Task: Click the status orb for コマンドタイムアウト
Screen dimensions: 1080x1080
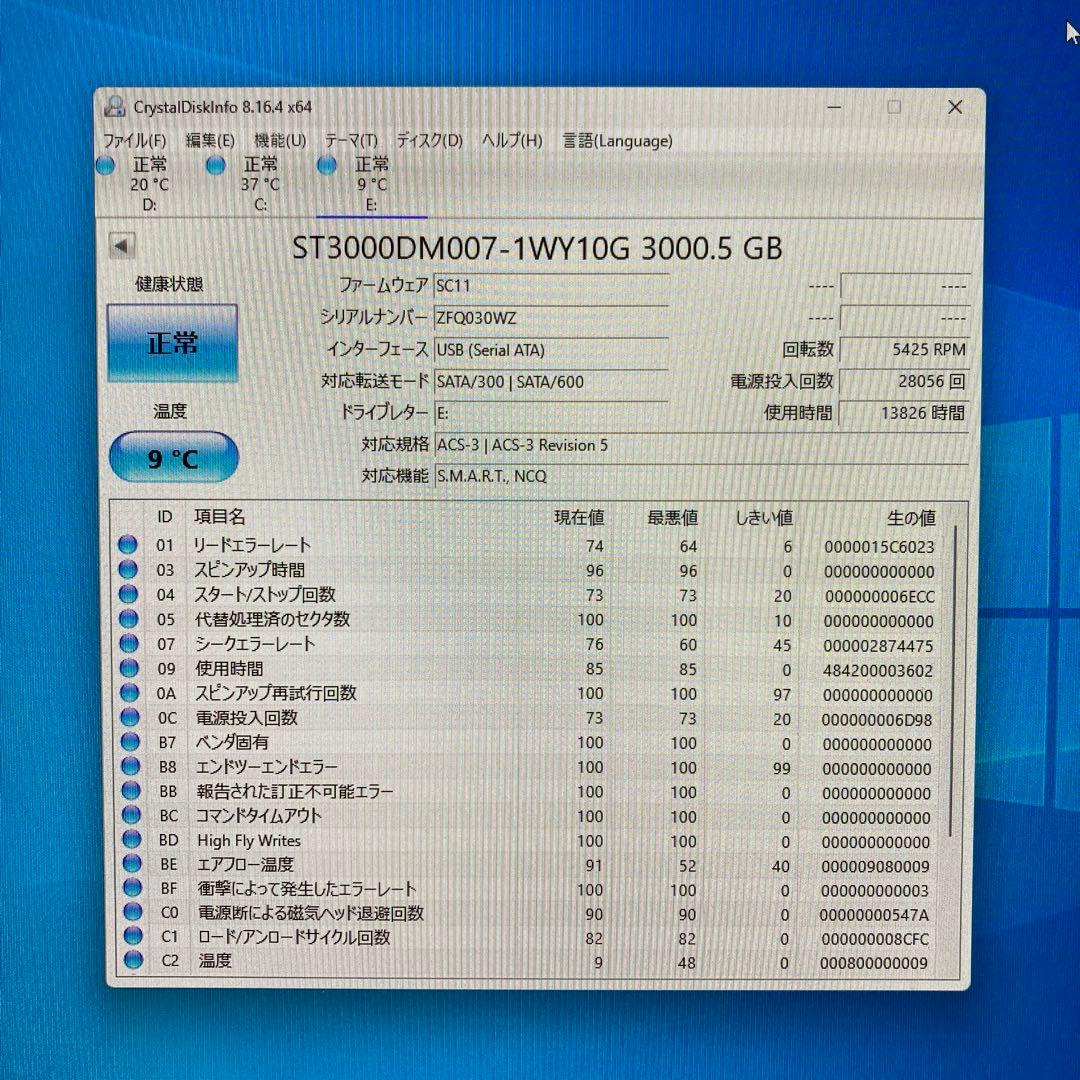Action: [x=131, y=815]
